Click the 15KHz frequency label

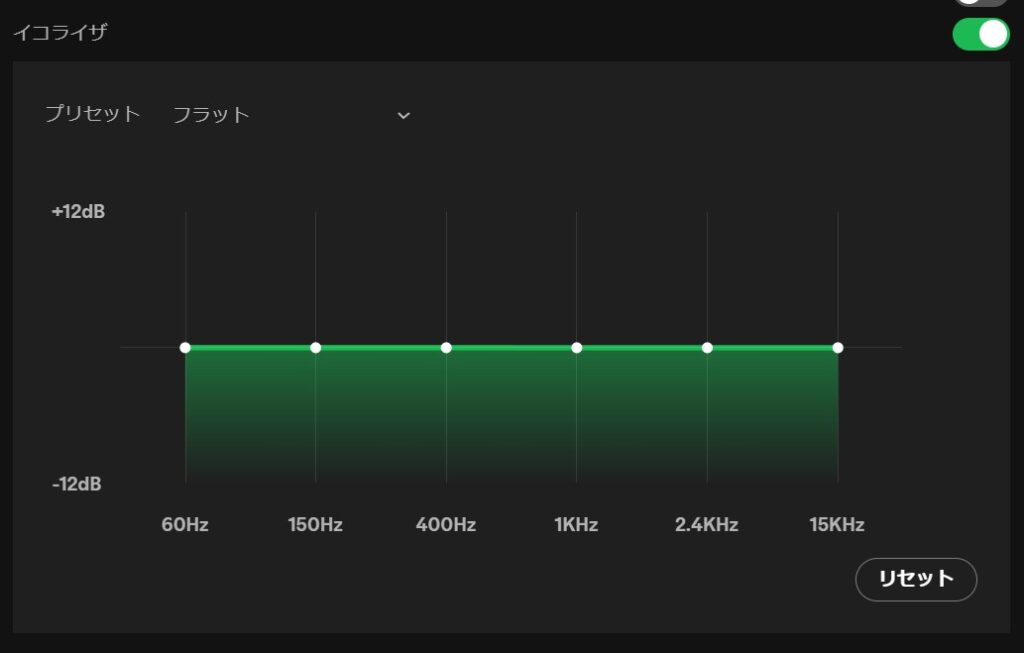(837, 525)
